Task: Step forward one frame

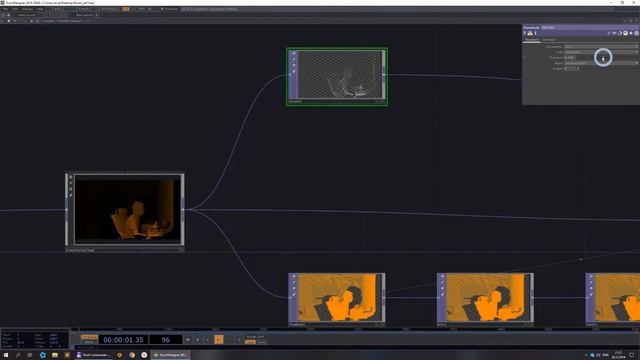Action: (239, 340)
